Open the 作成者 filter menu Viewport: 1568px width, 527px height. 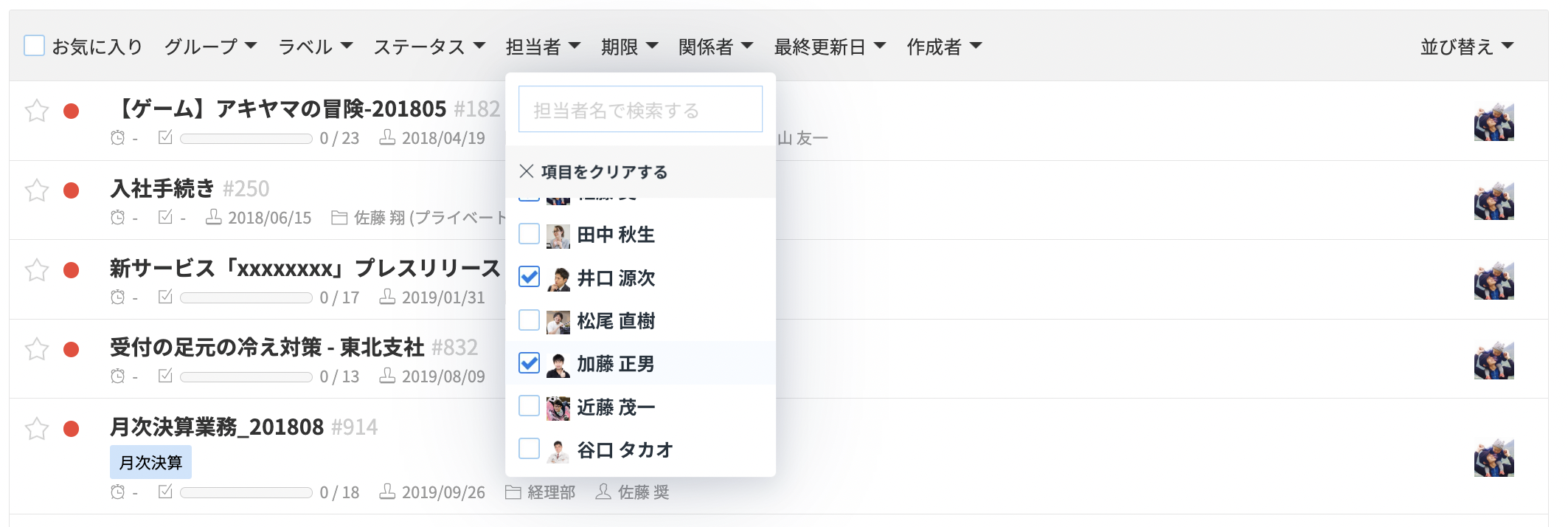(x=944, y=46)
